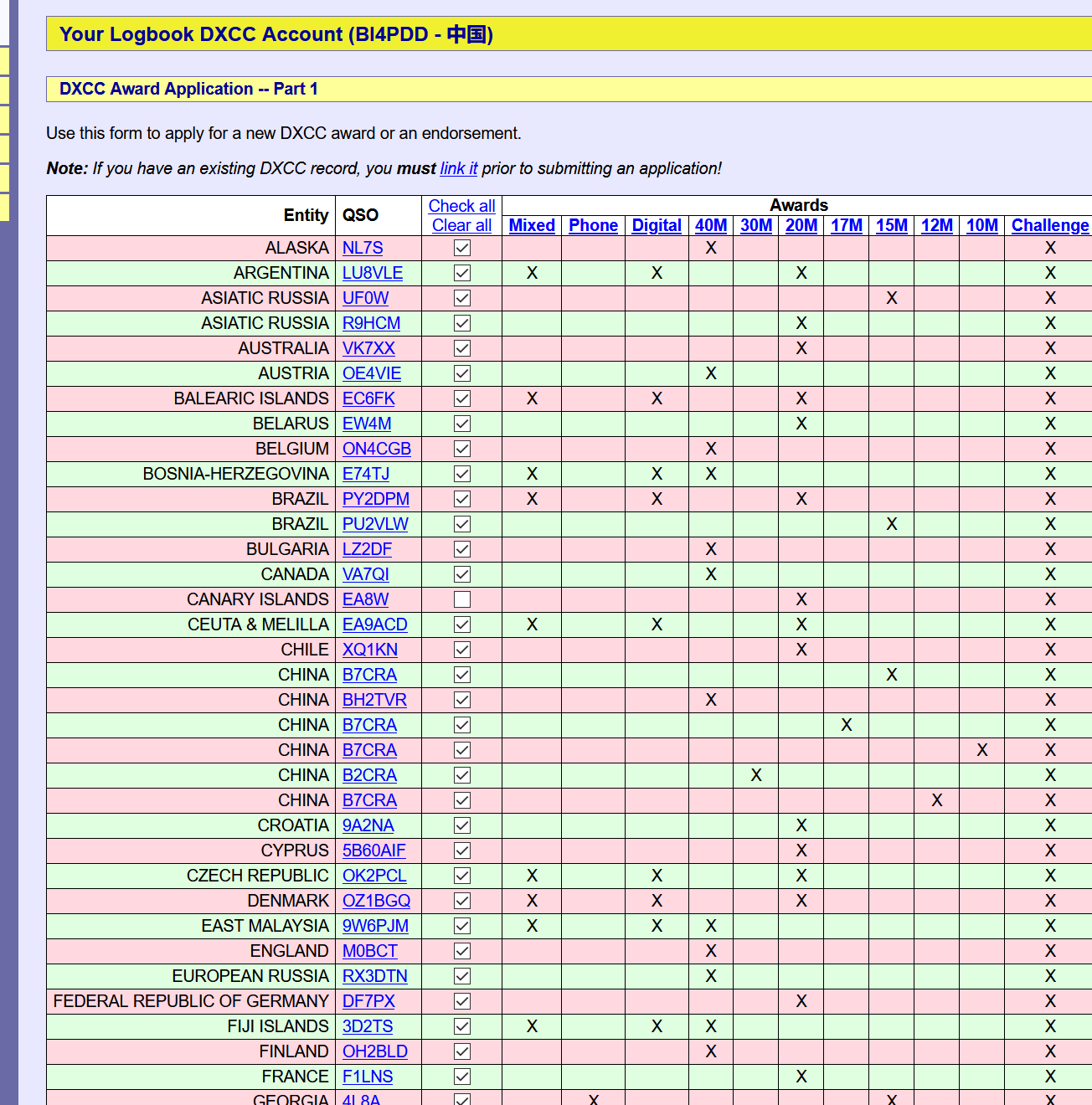
Task: Open QSO link NL7S
Action: click(x=363, y=248)
